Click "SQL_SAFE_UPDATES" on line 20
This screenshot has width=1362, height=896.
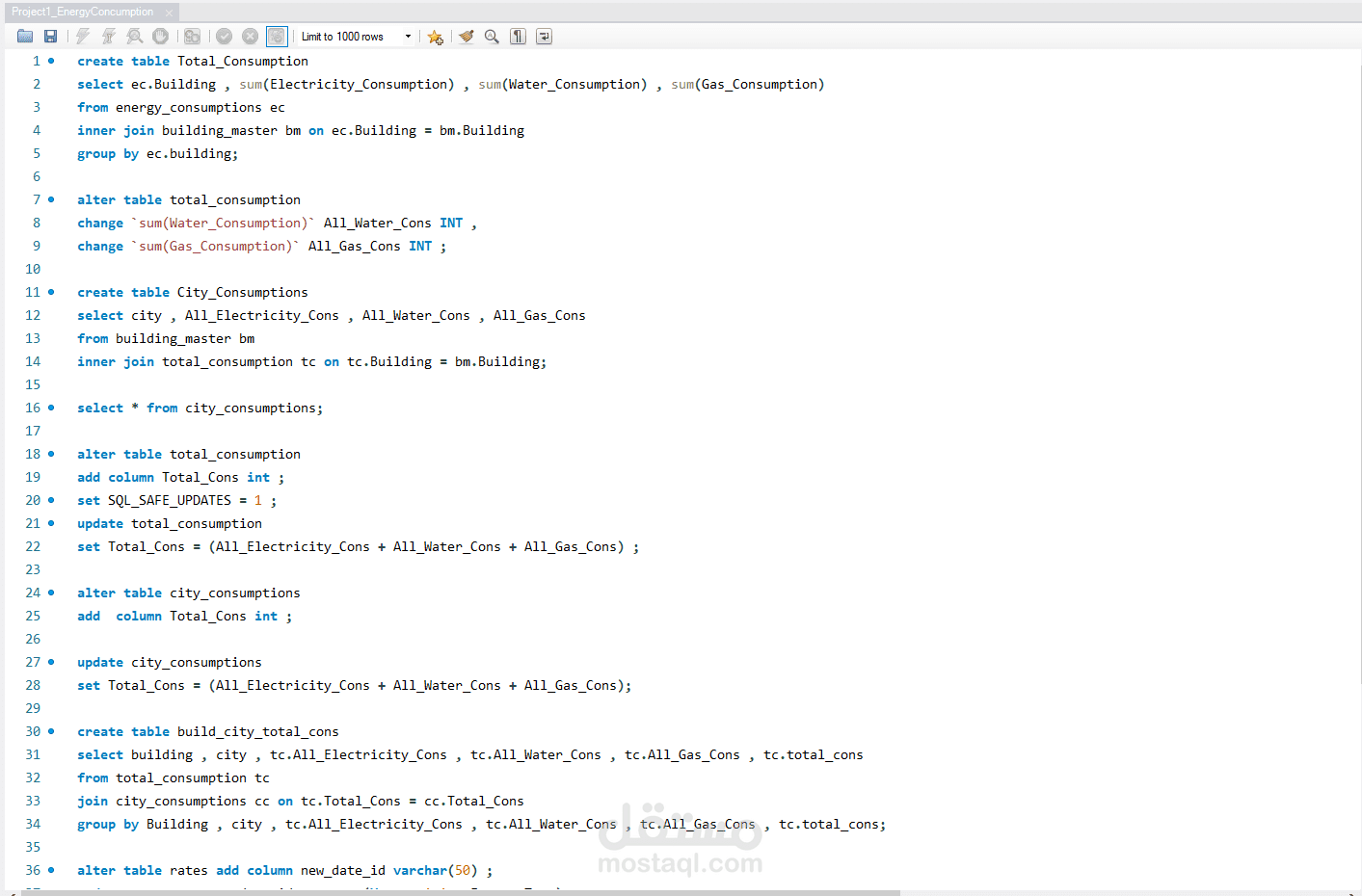pos(170,500)
